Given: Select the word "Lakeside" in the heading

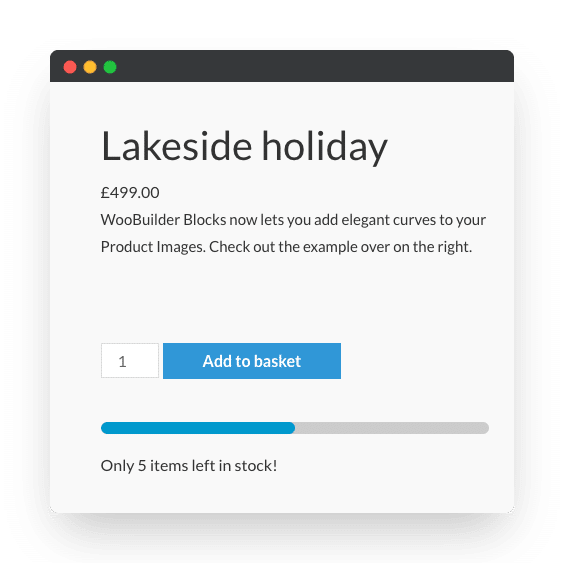Looking at the screenshot, I should (x=177, y=146).
